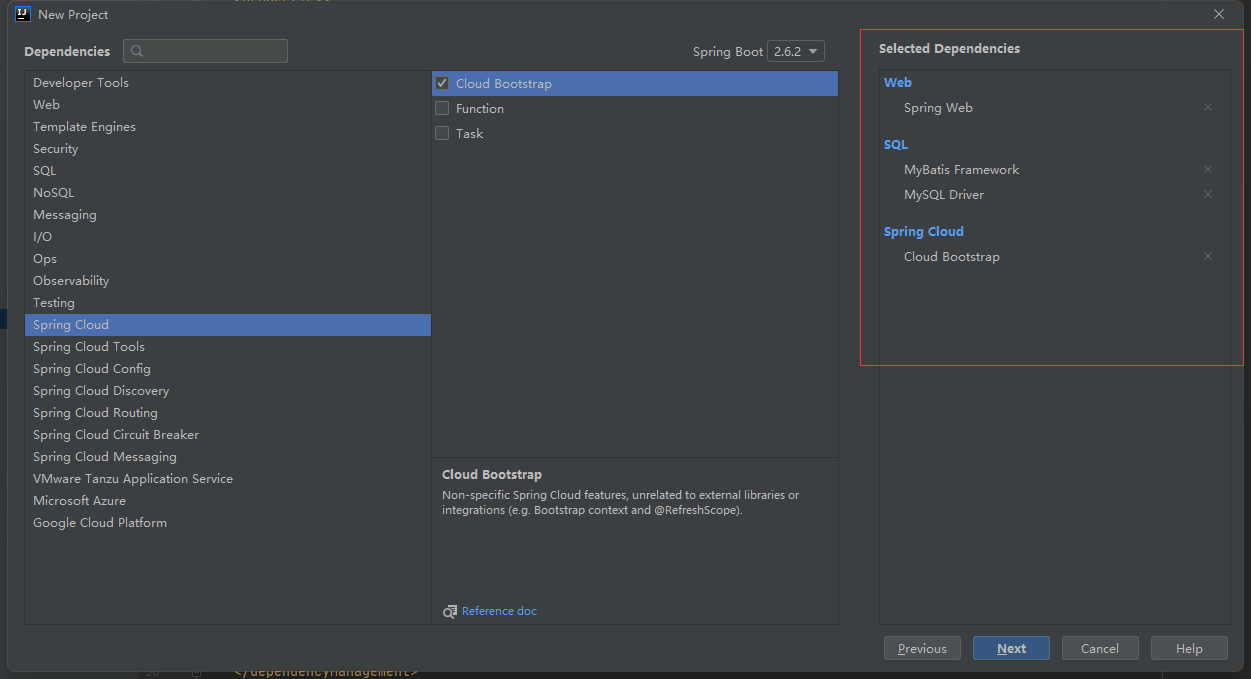Click the search magnifier icon

tap(137, 51)
